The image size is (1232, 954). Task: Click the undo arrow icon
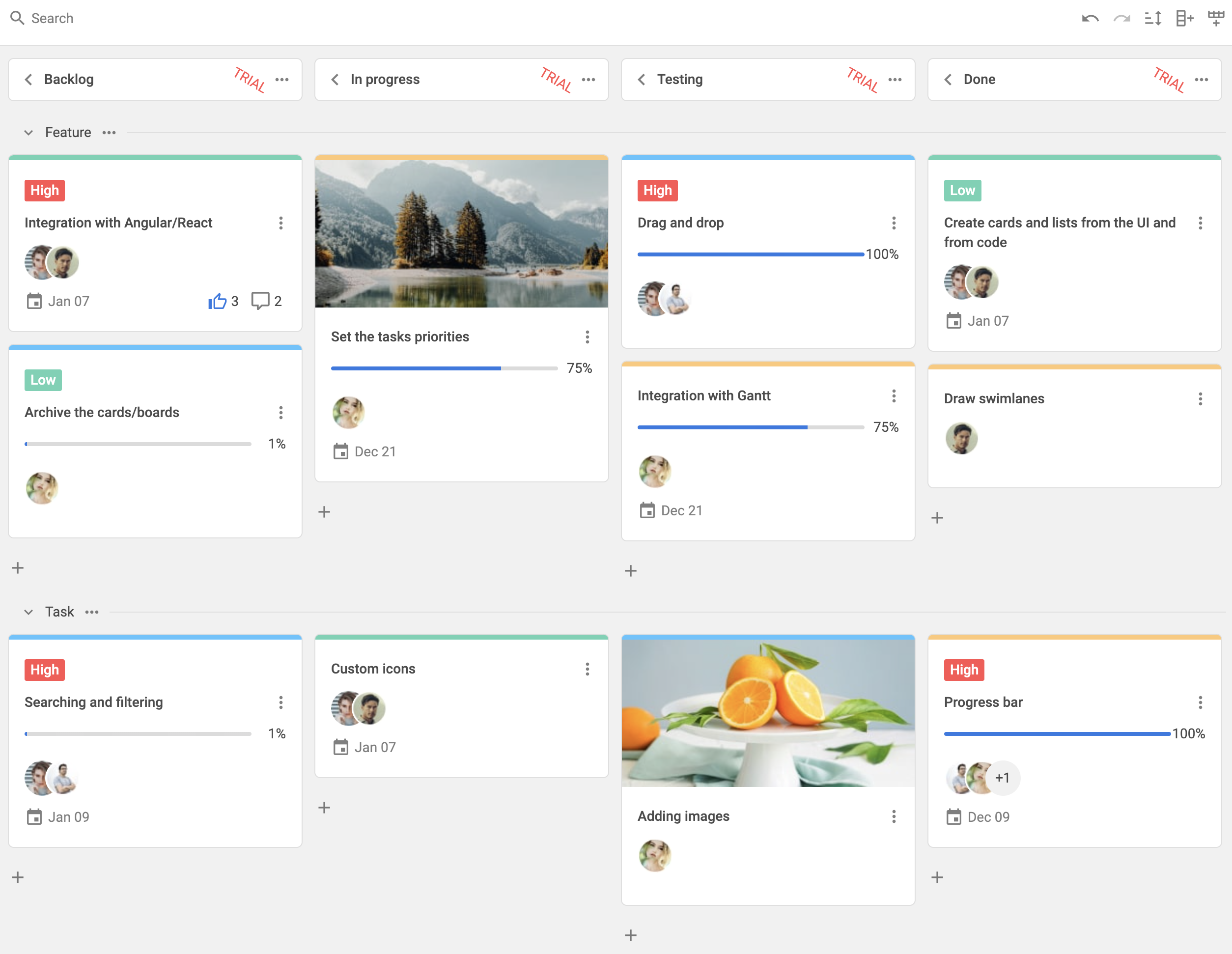(1090, 19)
